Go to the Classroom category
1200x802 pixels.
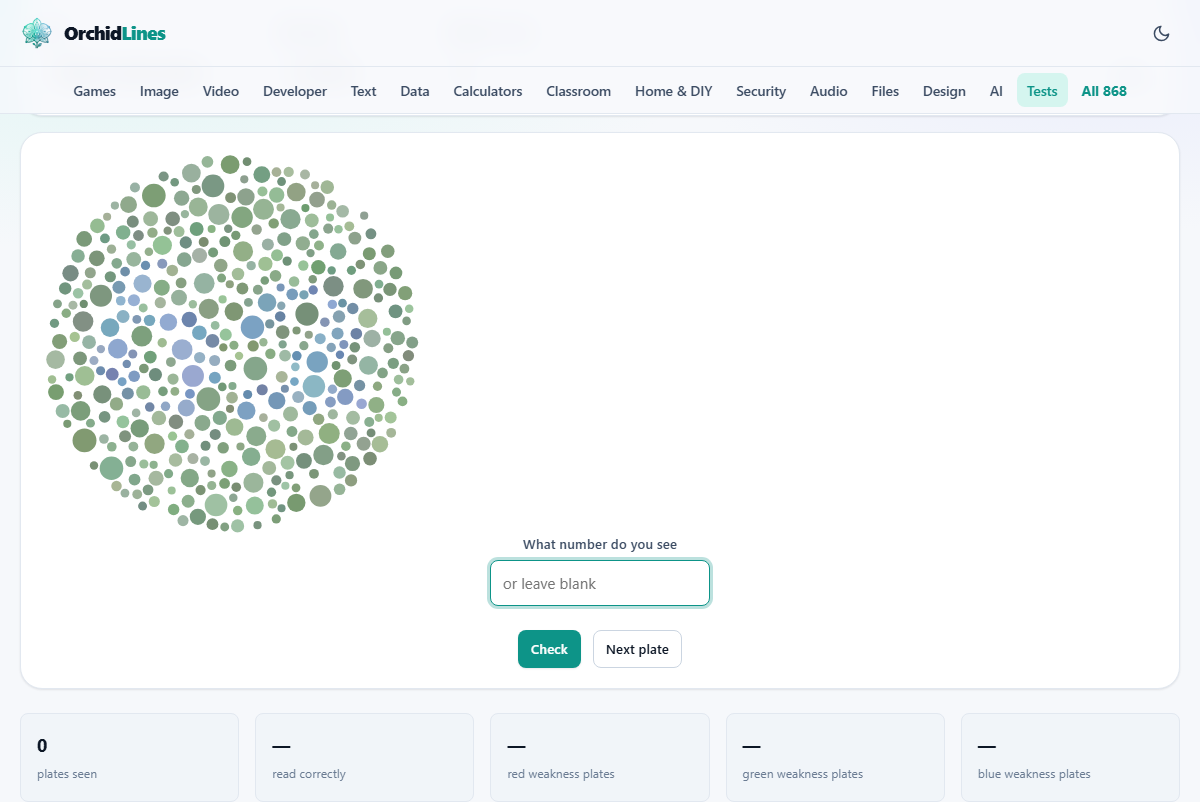tap(578, 91)
